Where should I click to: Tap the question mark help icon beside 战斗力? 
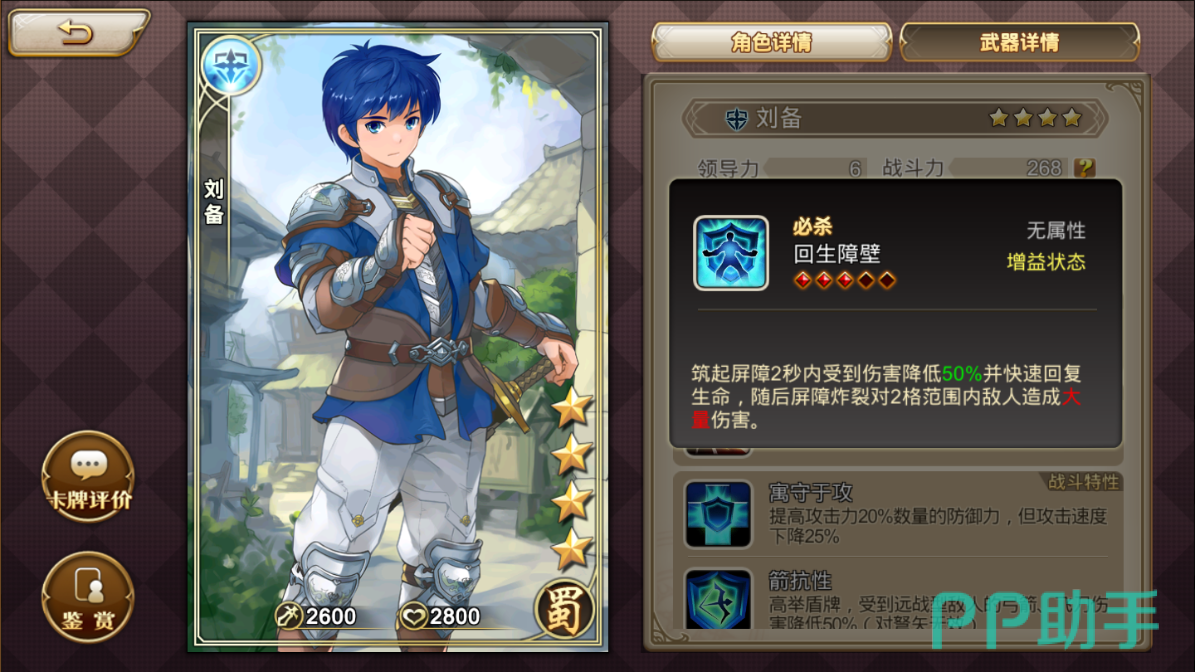(x=1084, y=168)
